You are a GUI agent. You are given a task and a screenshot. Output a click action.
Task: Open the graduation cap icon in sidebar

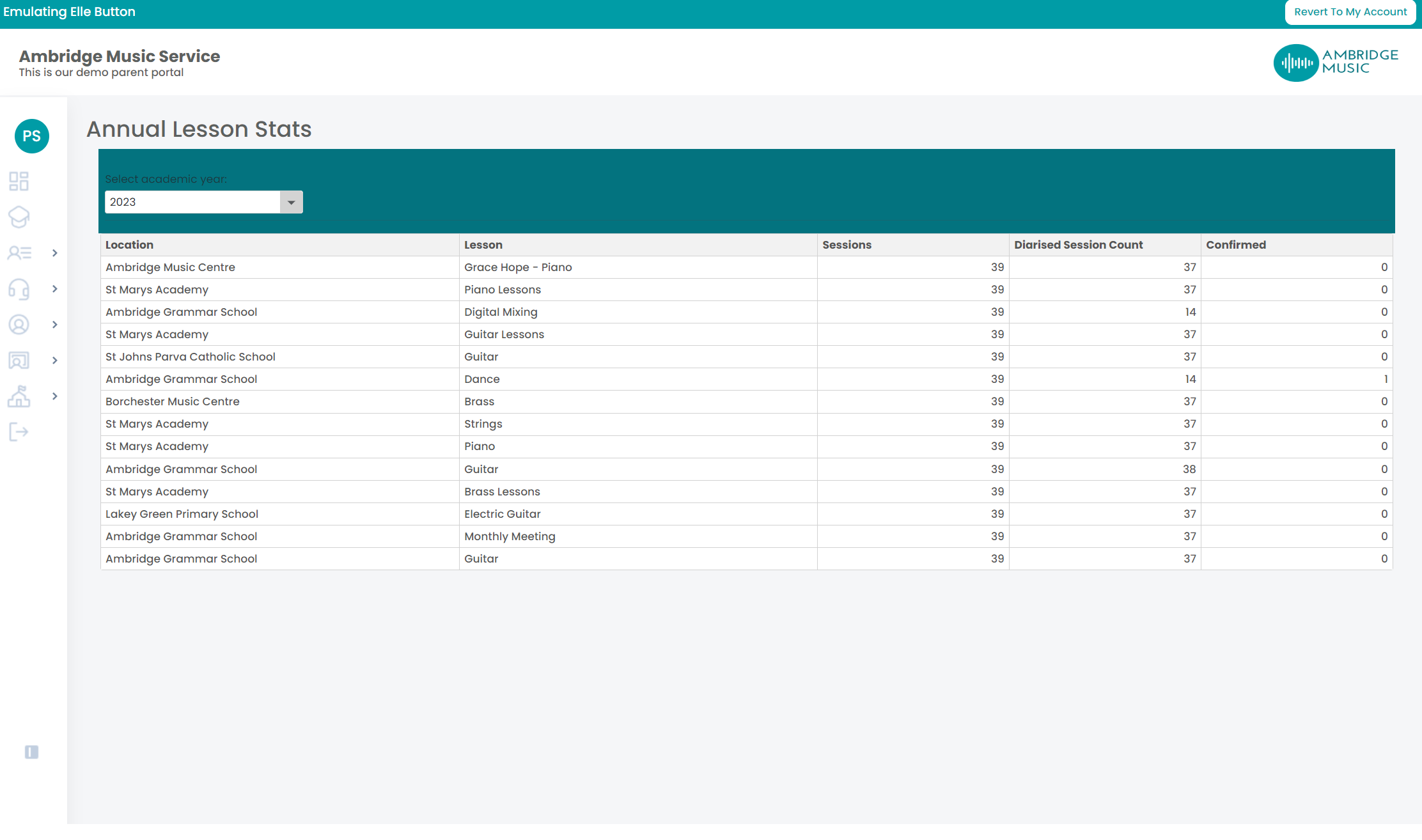[19, 217]
